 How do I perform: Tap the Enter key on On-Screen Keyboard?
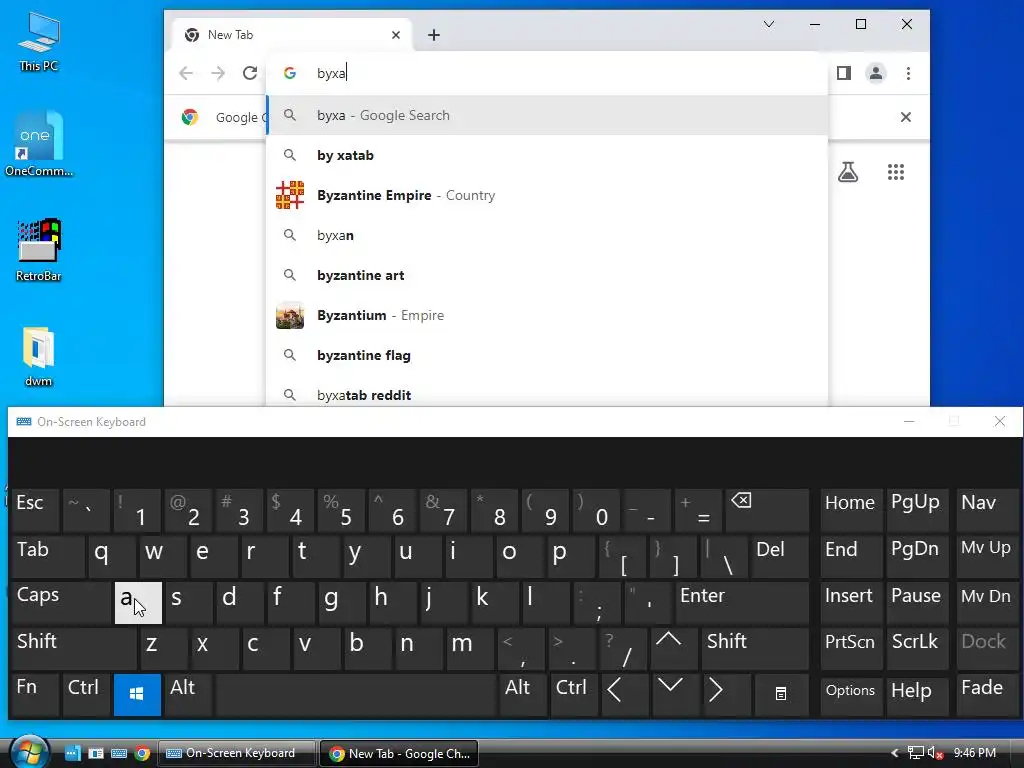click(742, 603)
